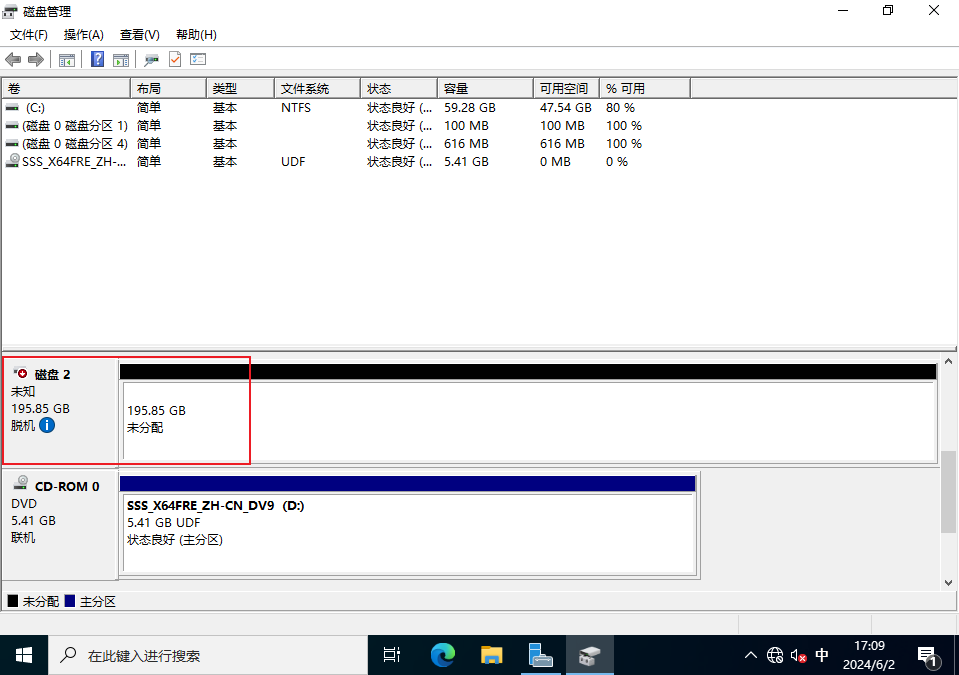Open the 操作(A) menu

(84, 35)
